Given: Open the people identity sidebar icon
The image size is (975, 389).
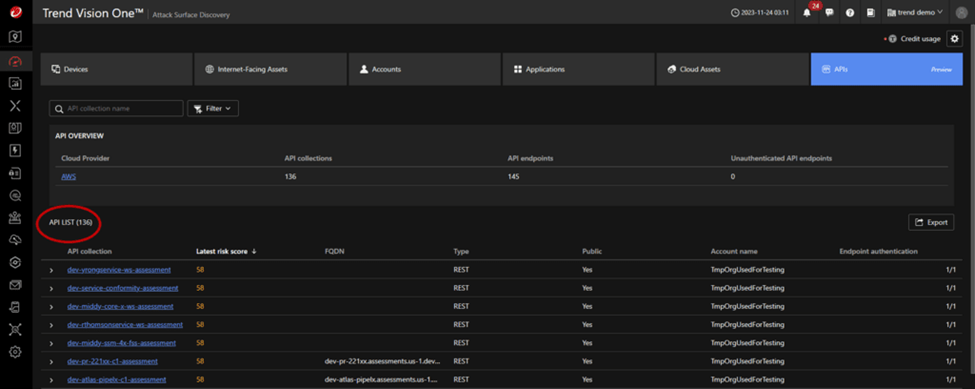Looking at the screenshot, I should click(16, 218).
